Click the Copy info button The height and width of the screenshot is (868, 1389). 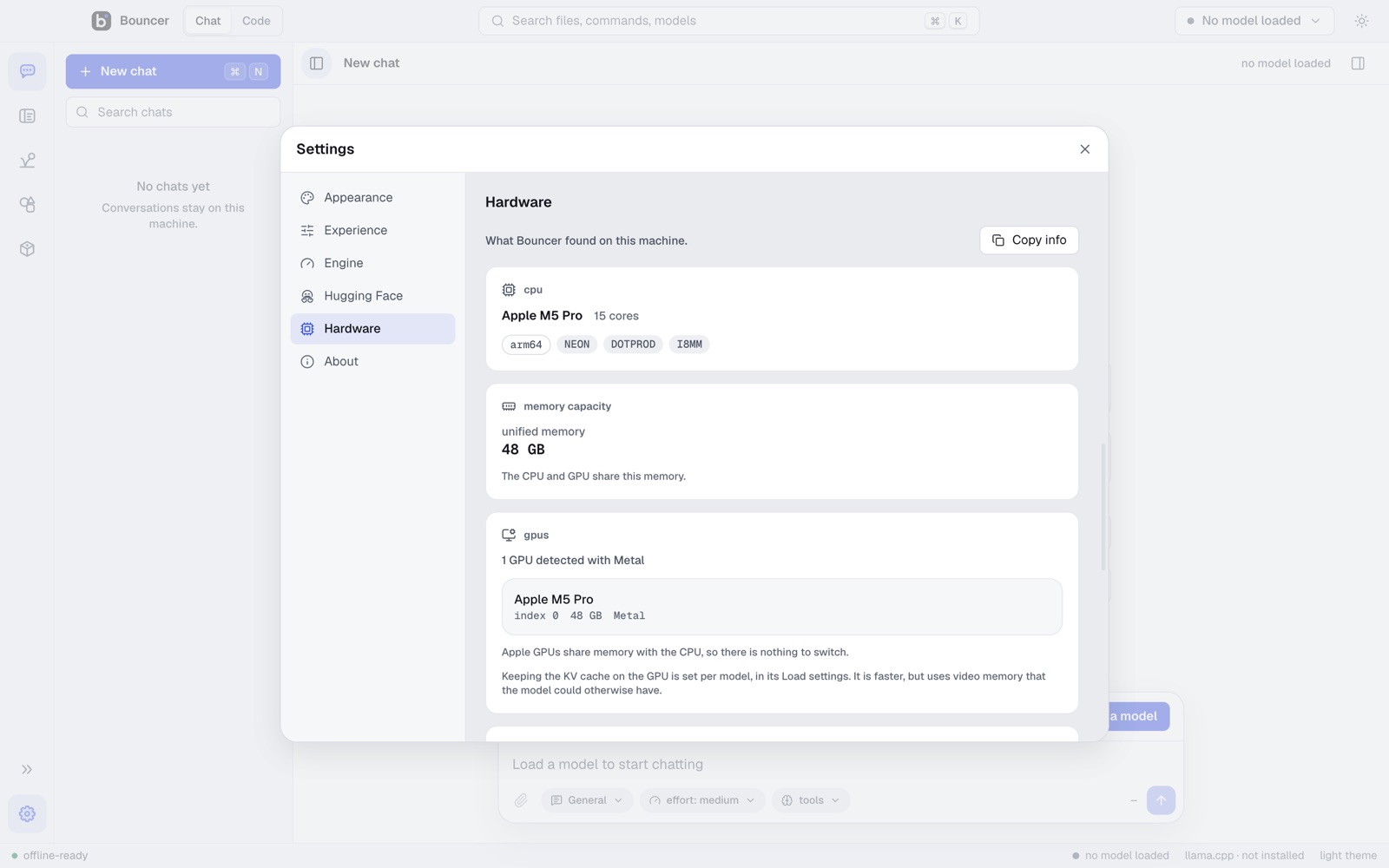[x=1029, y=240]
